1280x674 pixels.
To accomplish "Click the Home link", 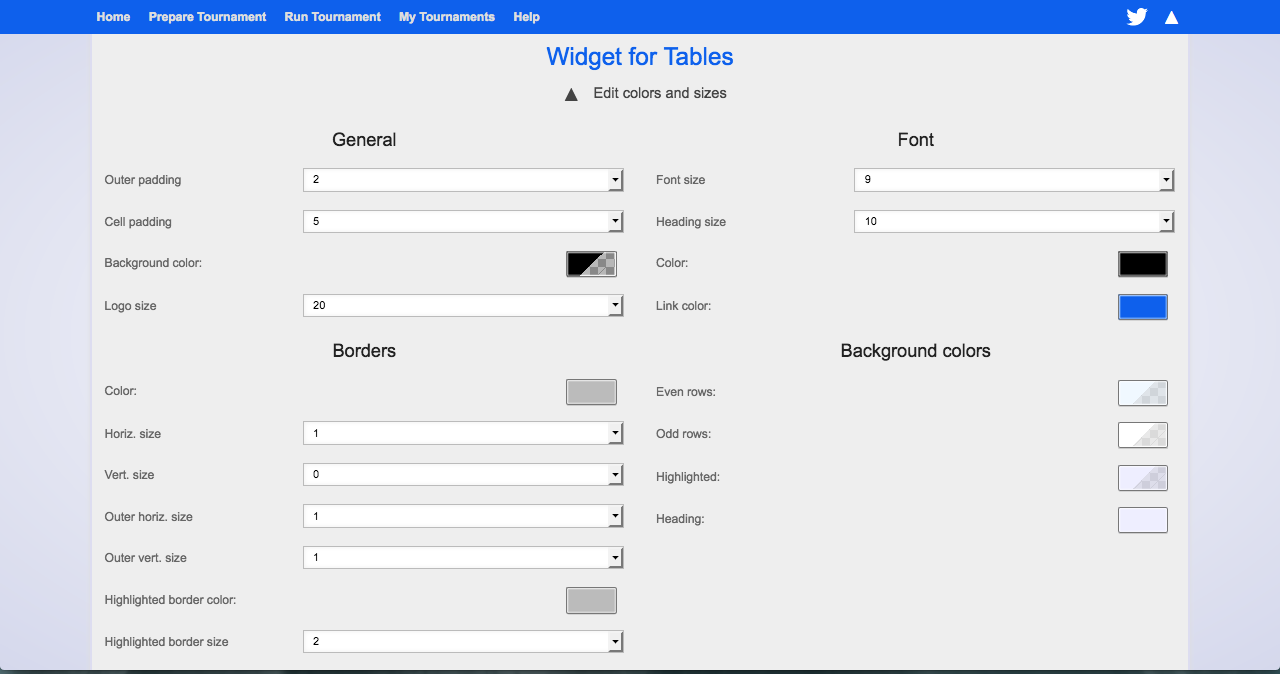I will (113, 17).
